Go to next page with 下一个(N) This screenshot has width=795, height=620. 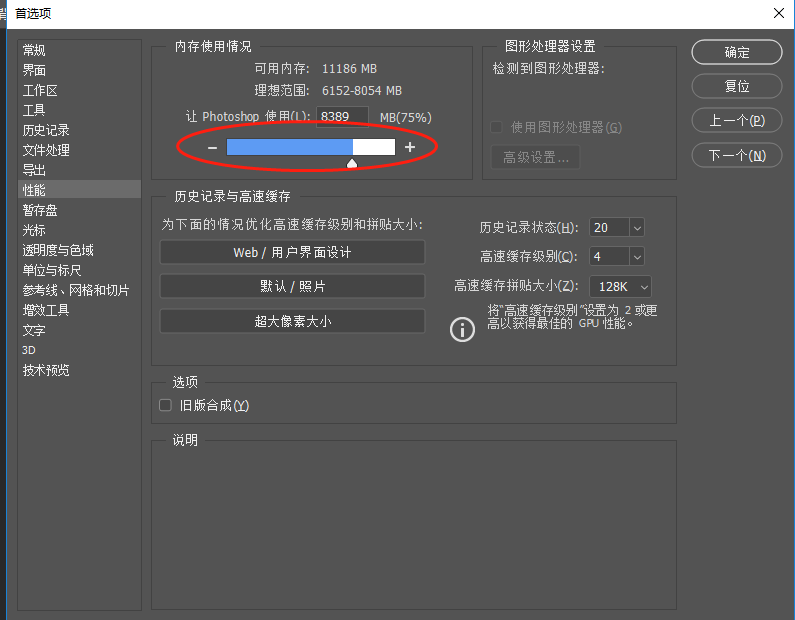737,155
